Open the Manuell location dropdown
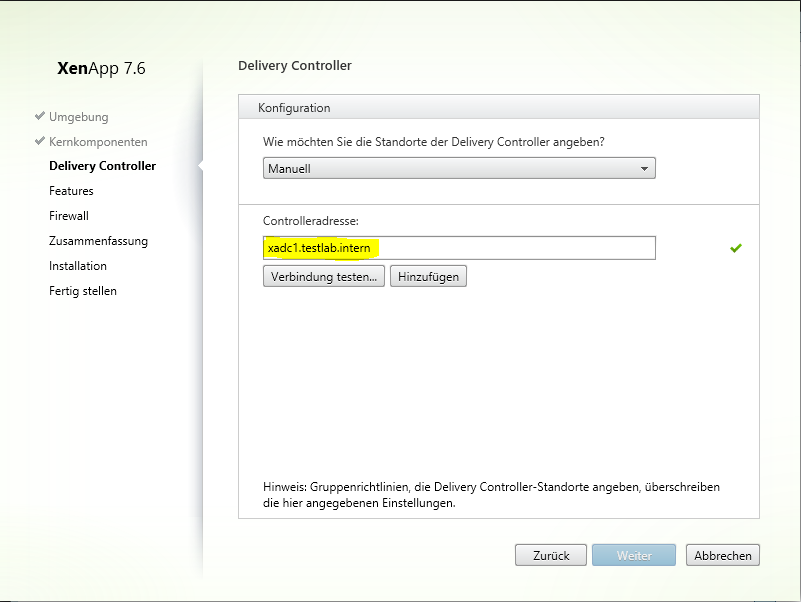 (x=459, y=168)
